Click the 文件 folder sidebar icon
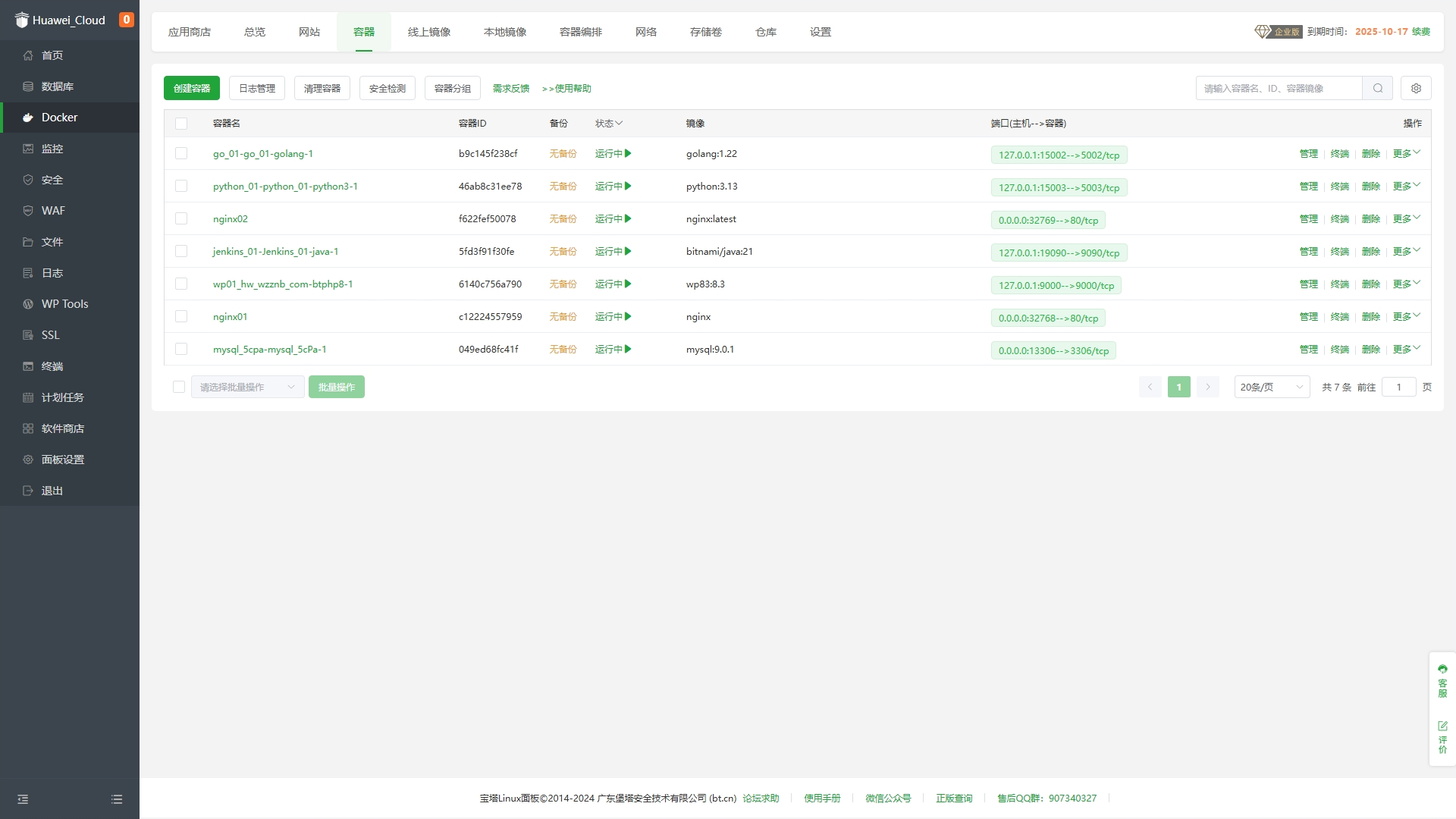The height and width of the screenshot is (819, 1456). [28, 242]
